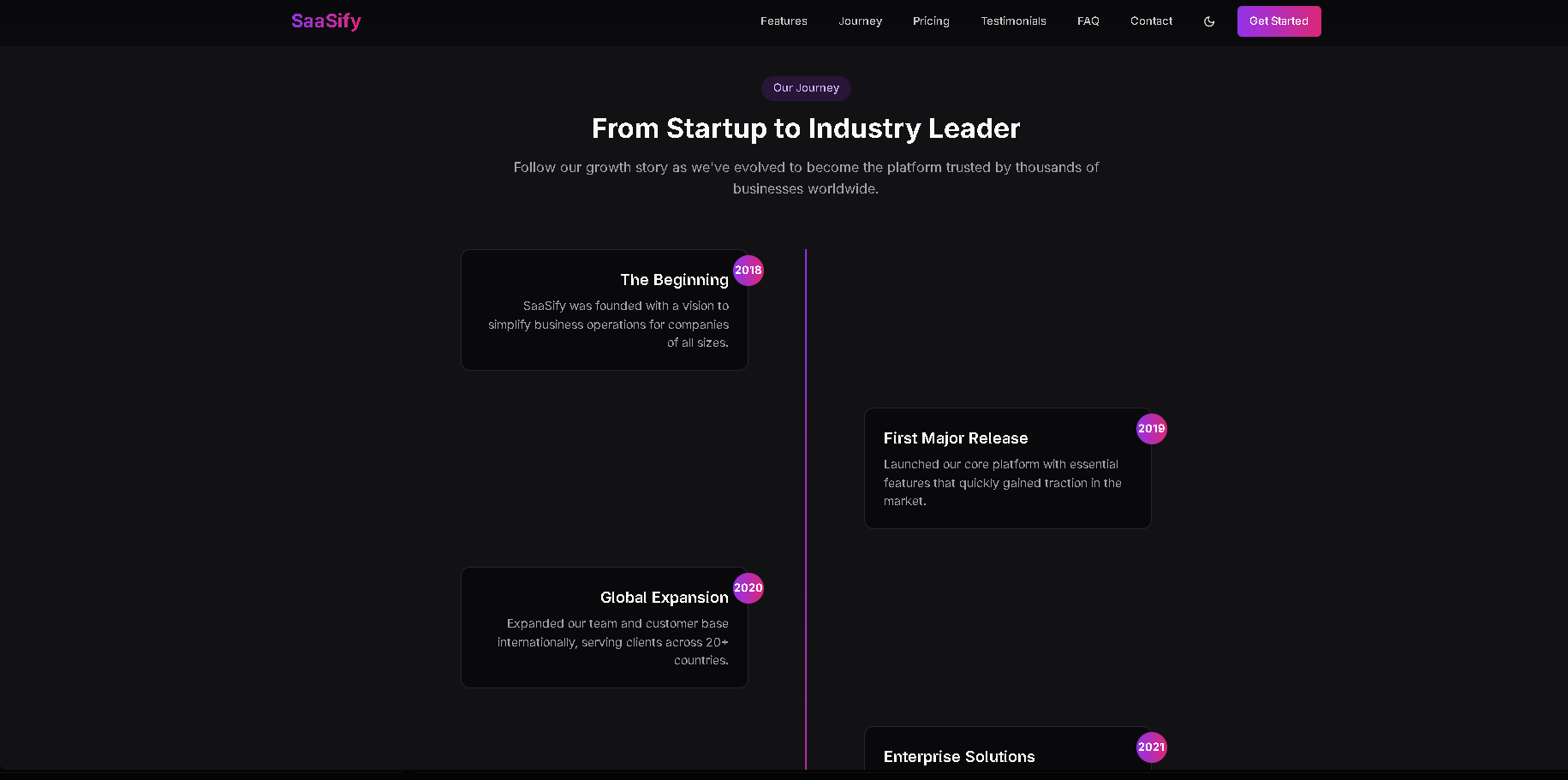Navigate to the Testimonials section
This screenshot has width=1568, height=780.
pyautogui.click(x=1013, y=21)
